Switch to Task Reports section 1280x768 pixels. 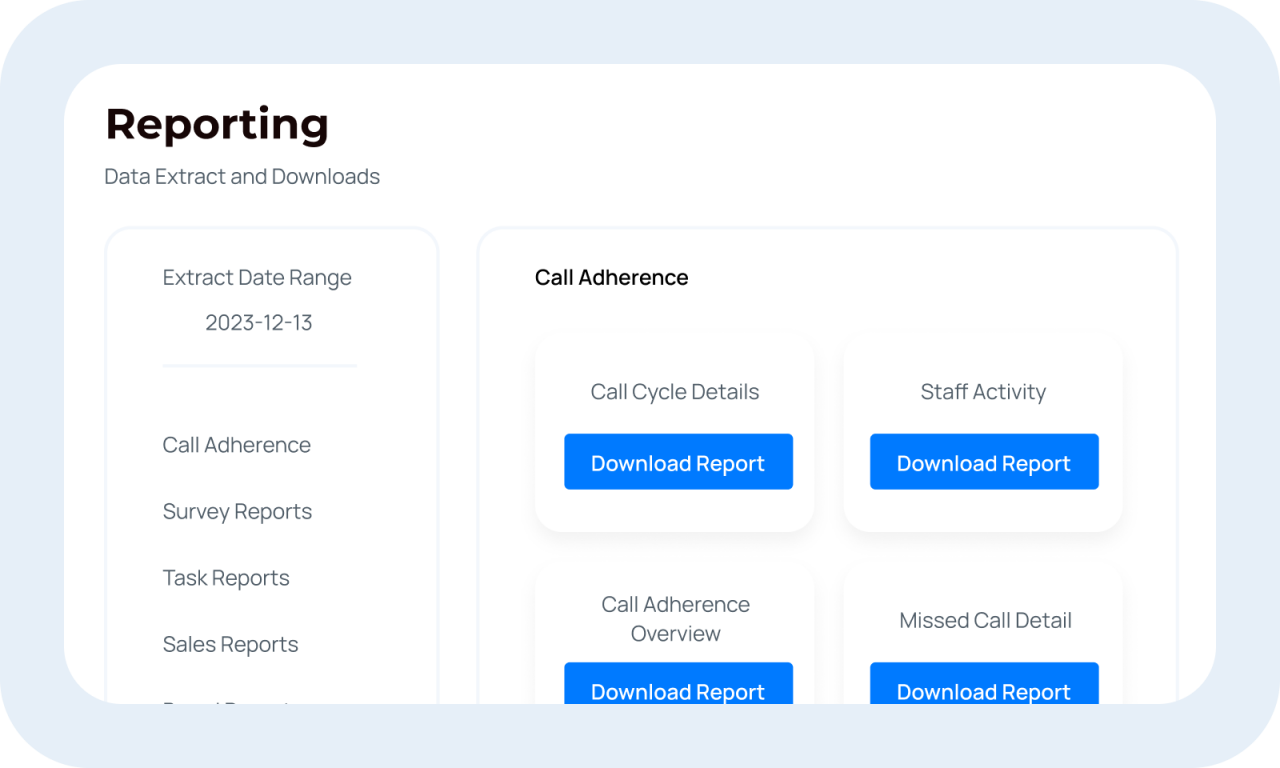click(x=226, y=577)
